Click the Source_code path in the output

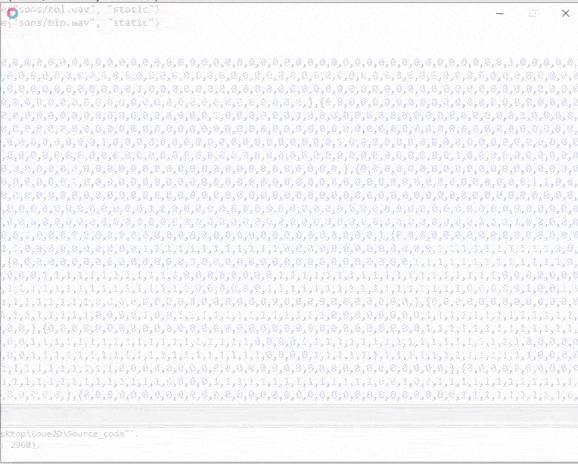point(68,434)
